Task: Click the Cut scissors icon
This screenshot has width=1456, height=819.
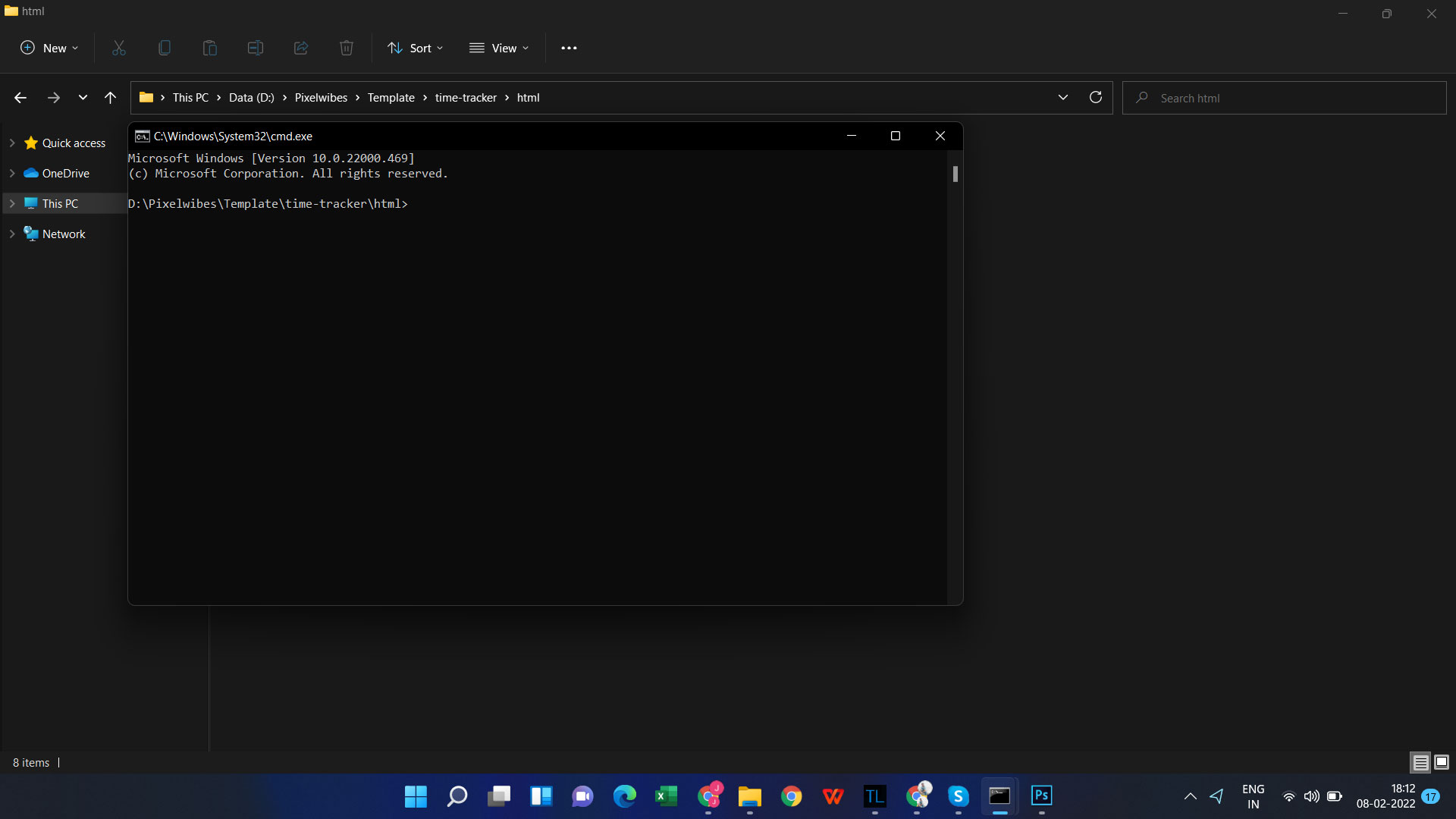Action: (x=119, y=48)
